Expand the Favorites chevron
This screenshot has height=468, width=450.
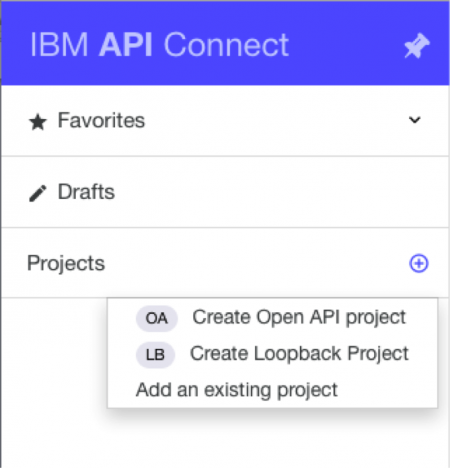point(415,120)
